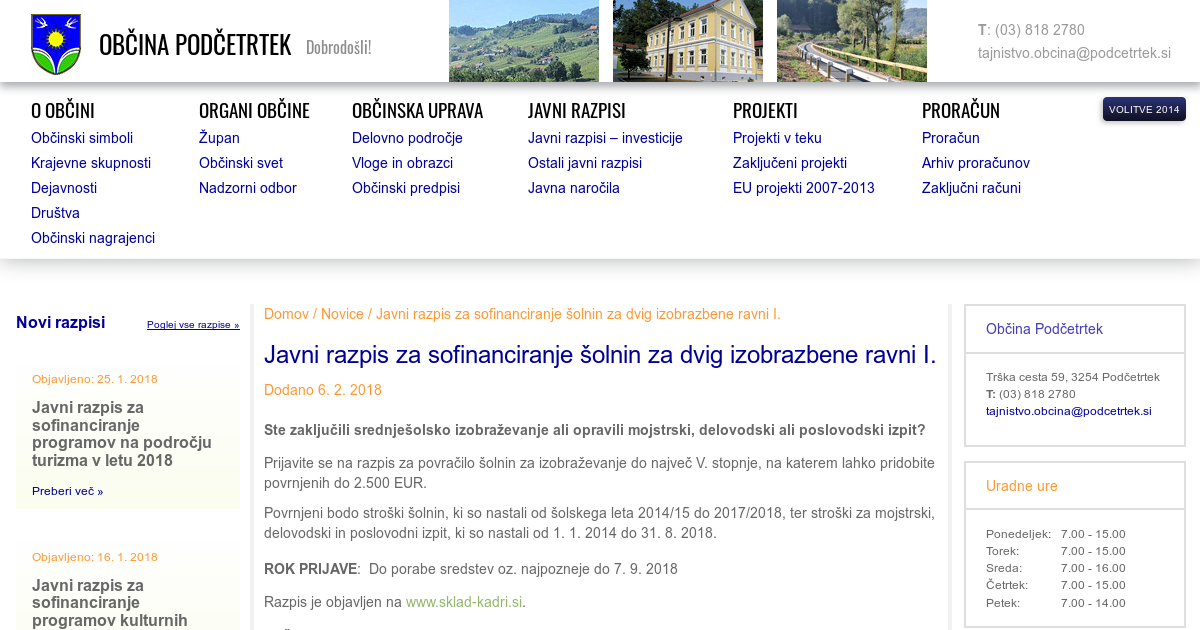View EU projekti 2007-2013
This screenshot has height=630, width=1200.
(803, 188)
